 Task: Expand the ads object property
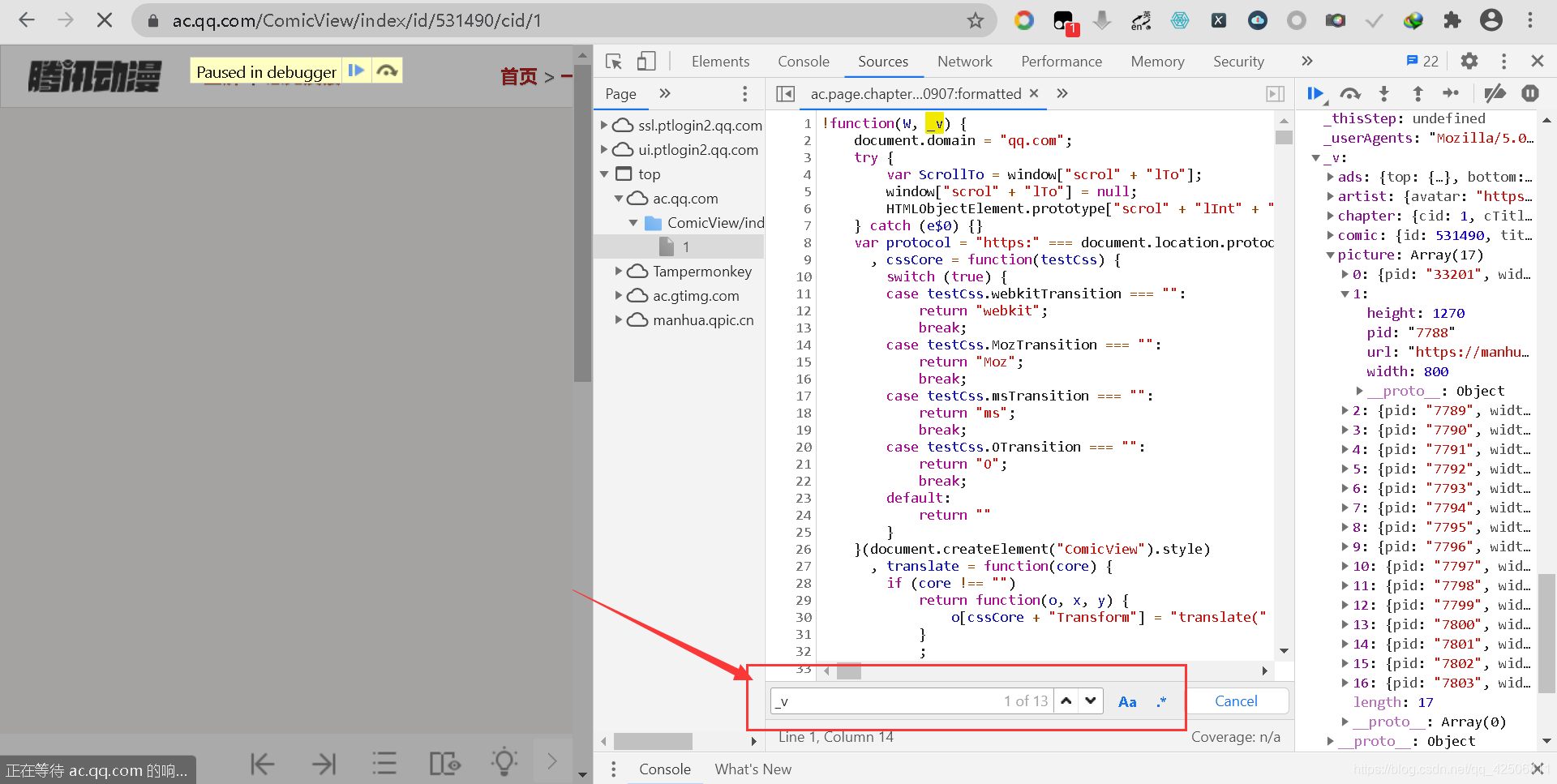1331,177
